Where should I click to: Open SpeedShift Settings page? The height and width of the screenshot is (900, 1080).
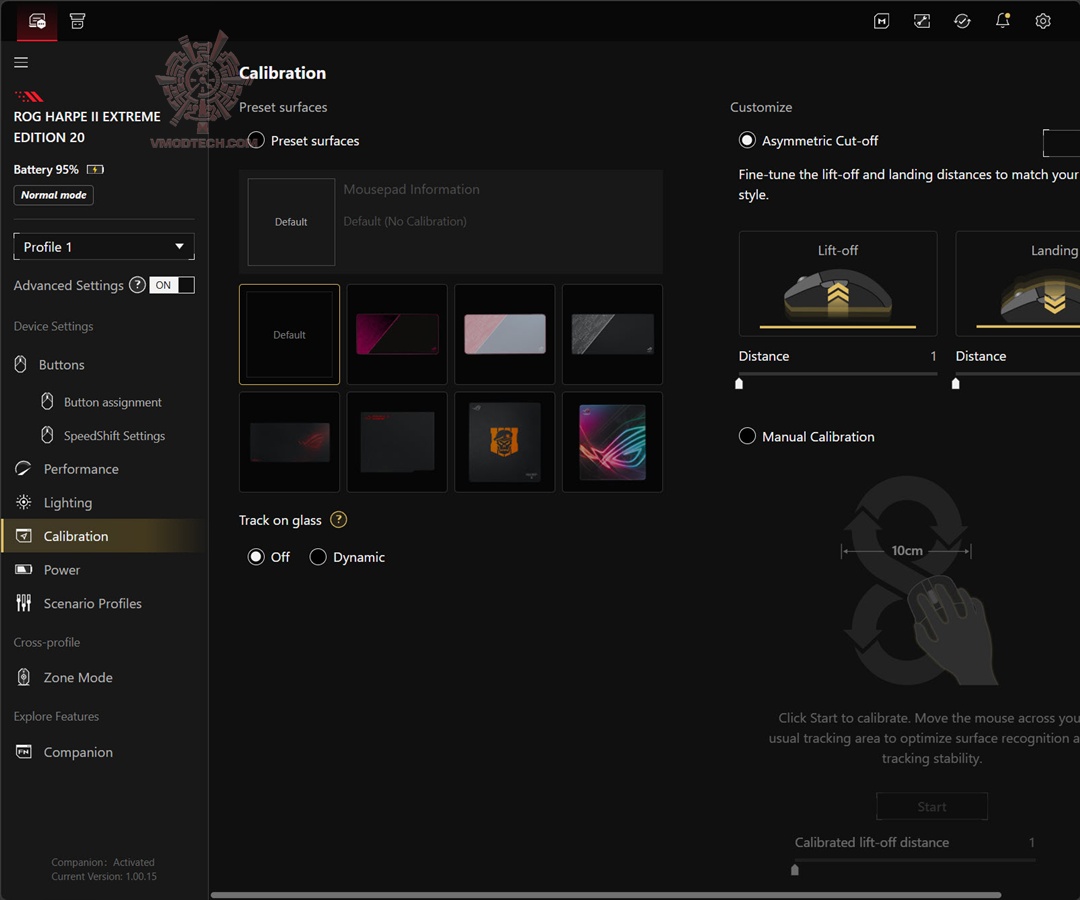(x=114, y=436)
